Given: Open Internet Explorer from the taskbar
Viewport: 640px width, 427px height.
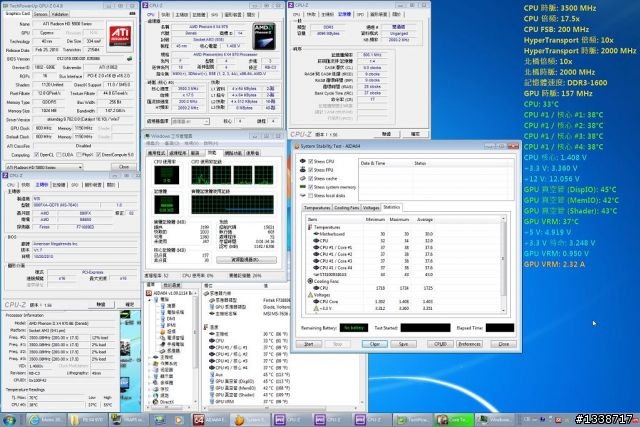Looking at the screenshot, I should pyautogui.click(x=46, y=420).
